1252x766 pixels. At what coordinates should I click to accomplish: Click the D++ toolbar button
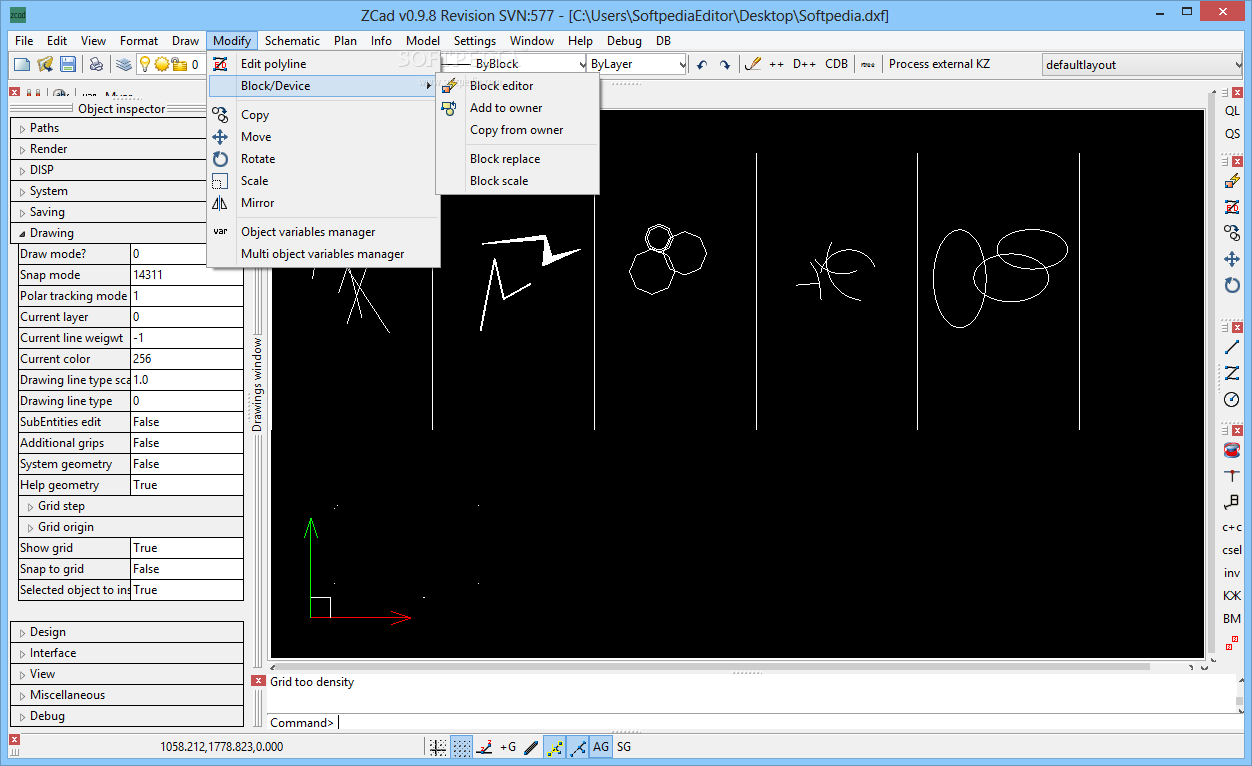pos(804,64)
